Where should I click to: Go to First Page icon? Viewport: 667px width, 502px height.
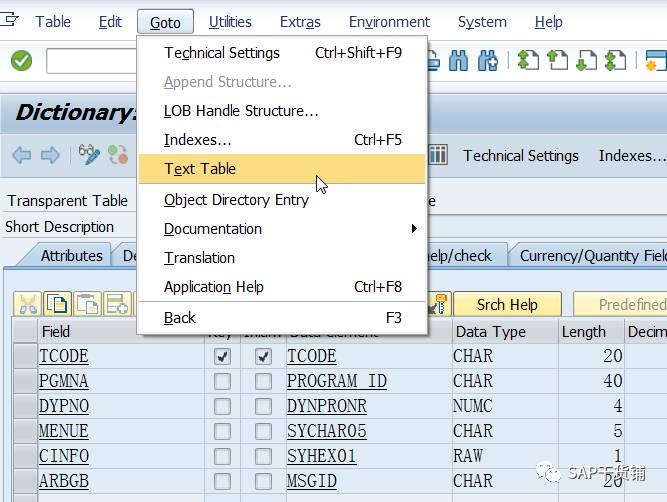click(x=528, y=60)
